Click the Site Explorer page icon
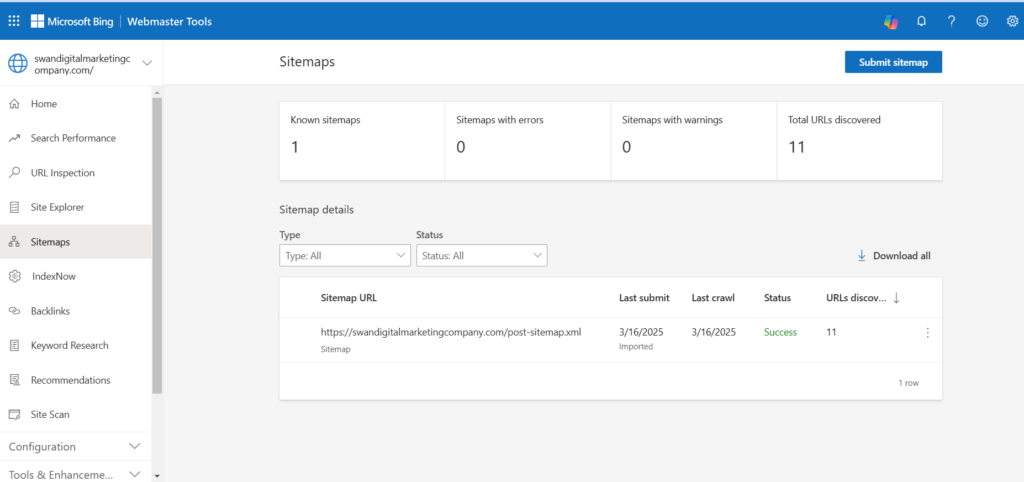 (14, 208)
